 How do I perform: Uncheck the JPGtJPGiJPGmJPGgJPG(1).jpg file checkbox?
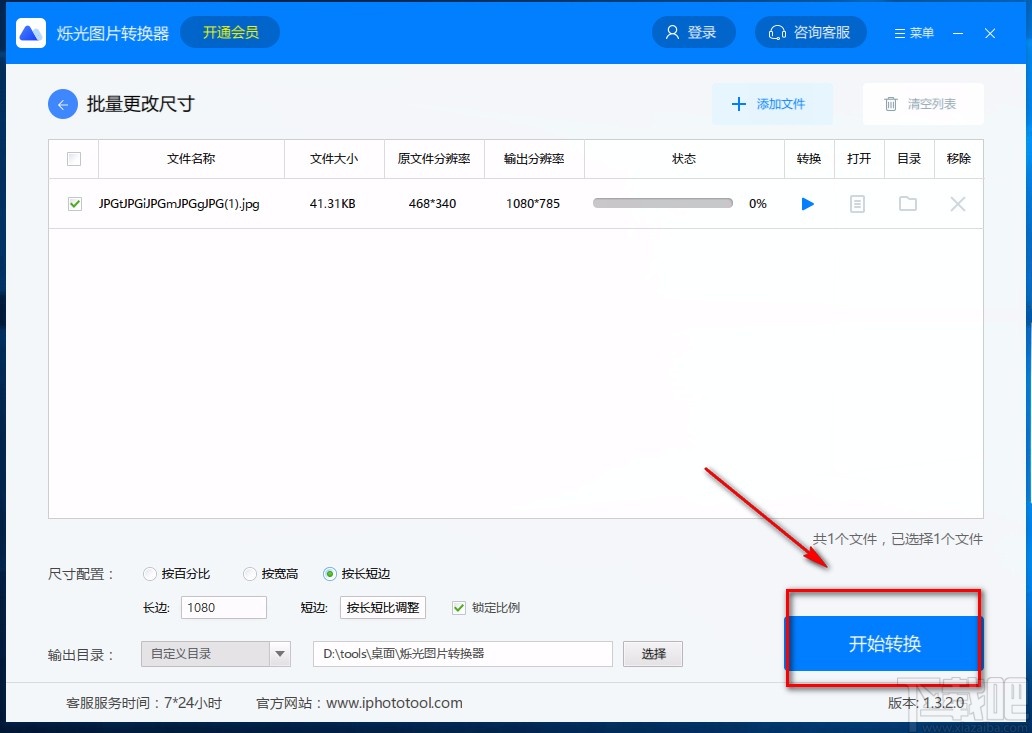pyautogui.click(x=74, y=203)
